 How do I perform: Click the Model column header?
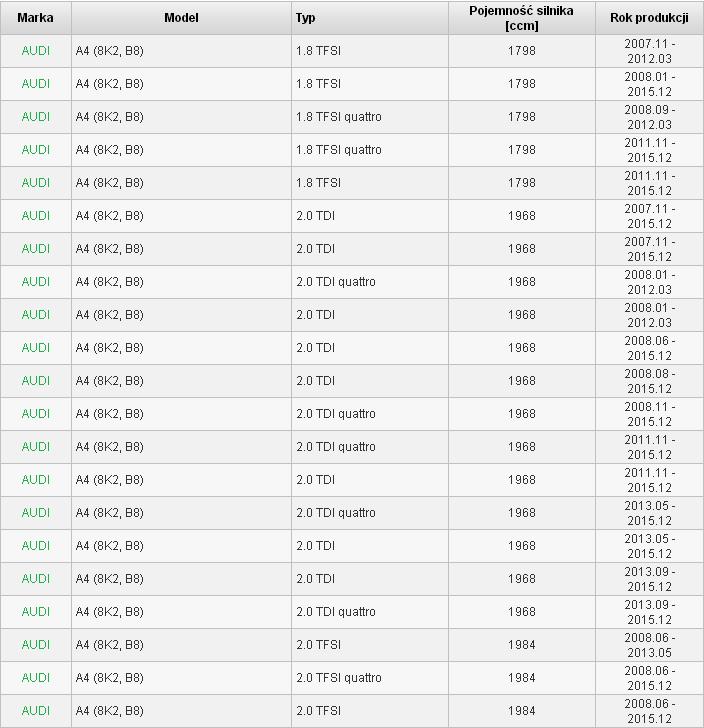coord(181,18)
